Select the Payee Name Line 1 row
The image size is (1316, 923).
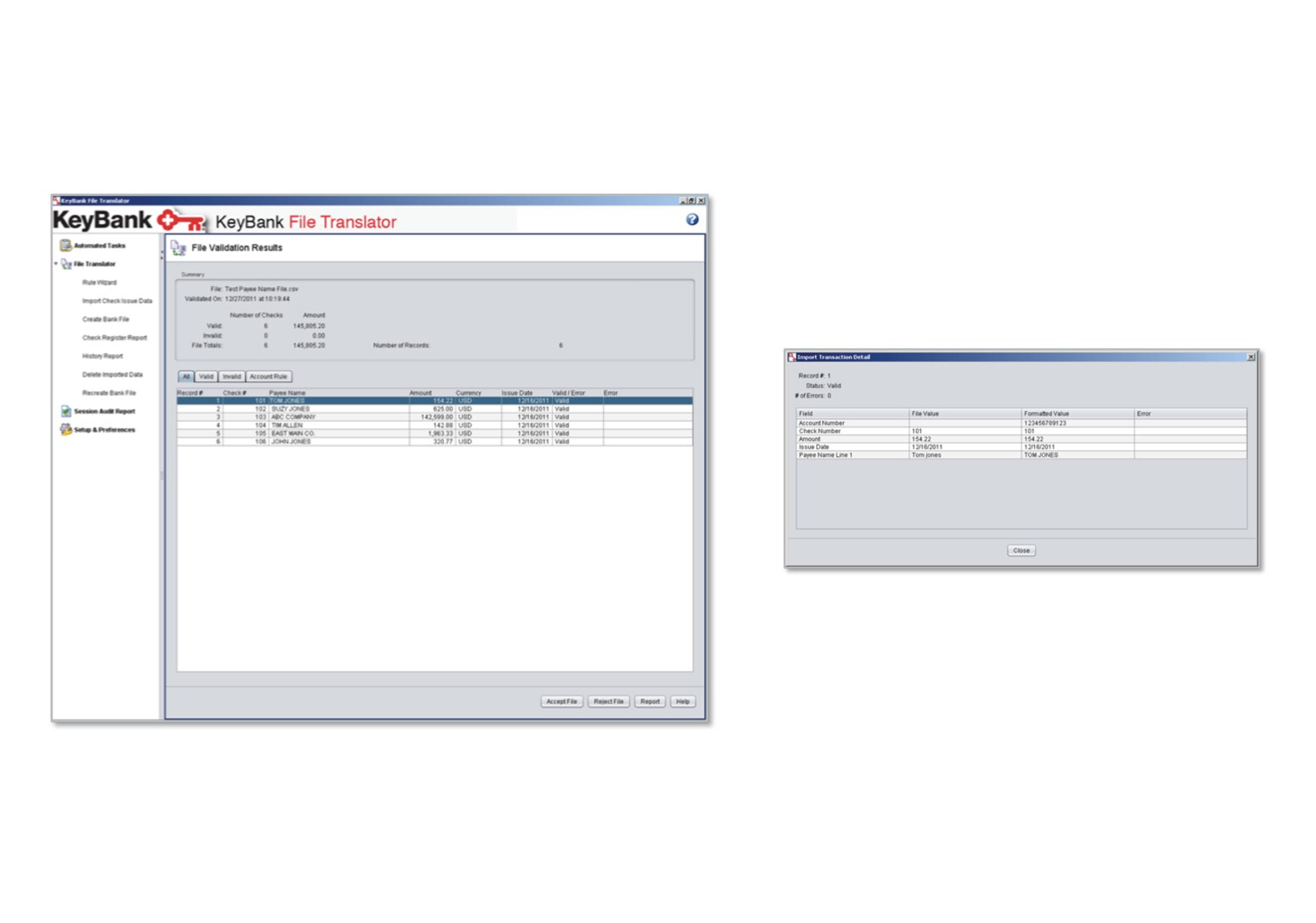[x=1021, y=455]
